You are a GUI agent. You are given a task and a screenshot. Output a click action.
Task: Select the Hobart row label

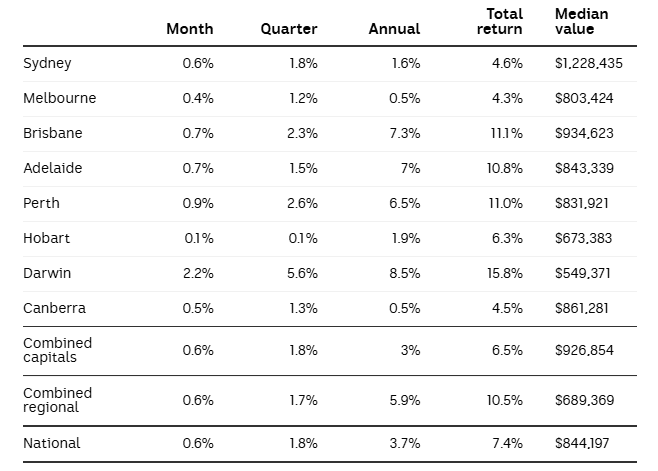44,238
